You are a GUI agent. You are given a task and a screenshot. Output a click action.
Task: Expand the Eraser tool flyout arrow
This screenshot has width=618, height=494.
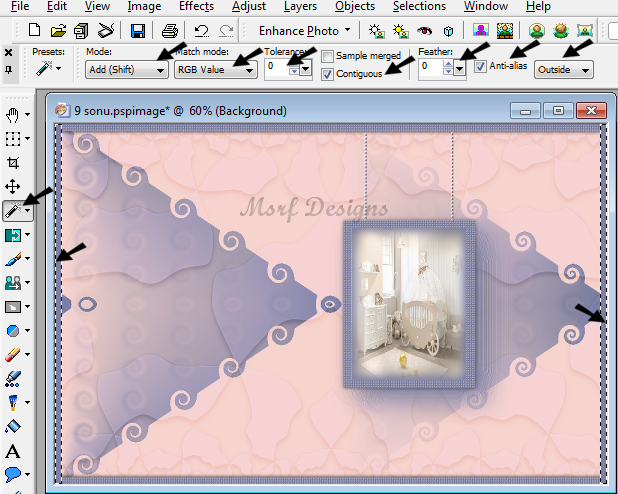27,354
